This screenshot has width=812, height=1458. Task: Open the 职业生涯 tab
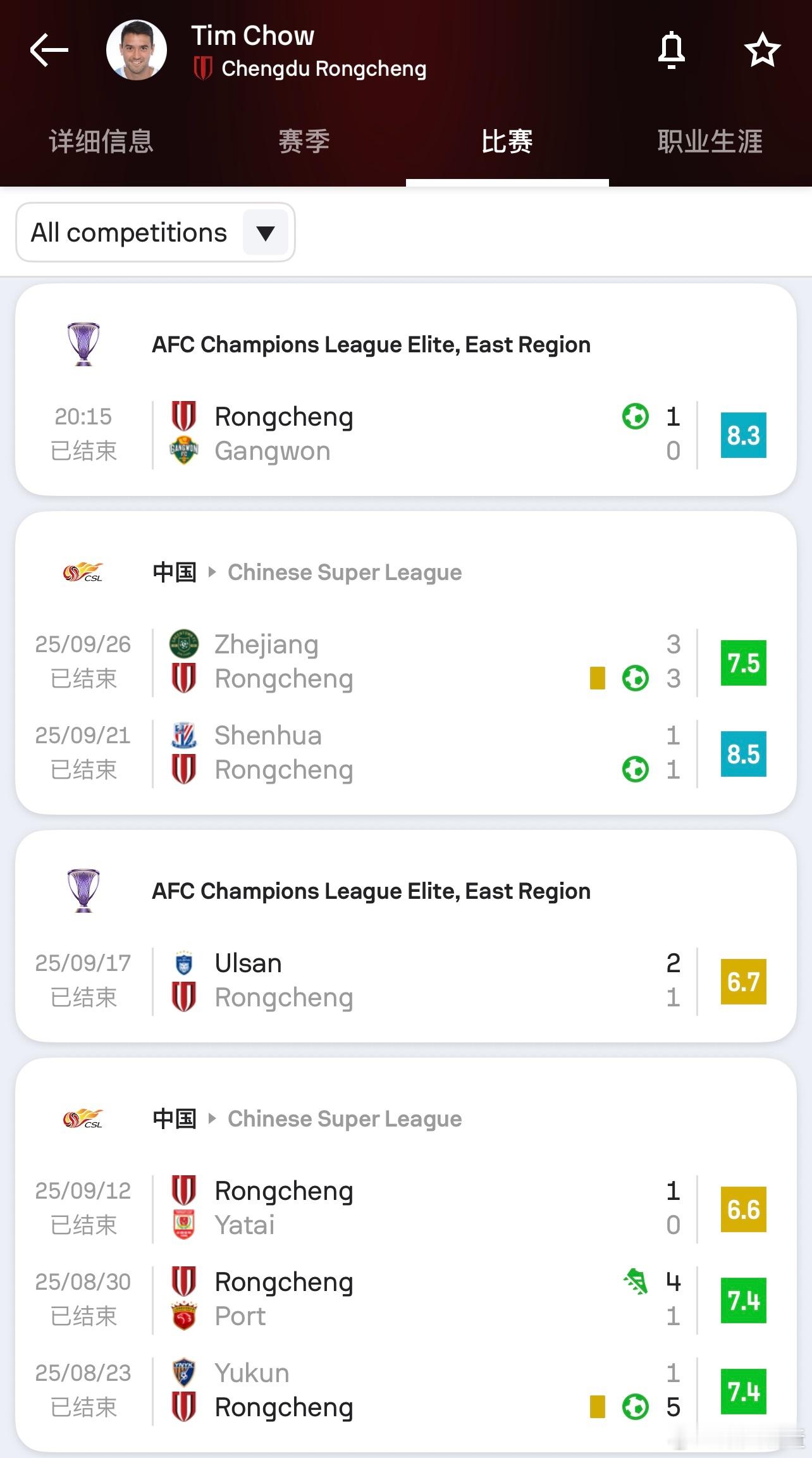click(710, 141)
